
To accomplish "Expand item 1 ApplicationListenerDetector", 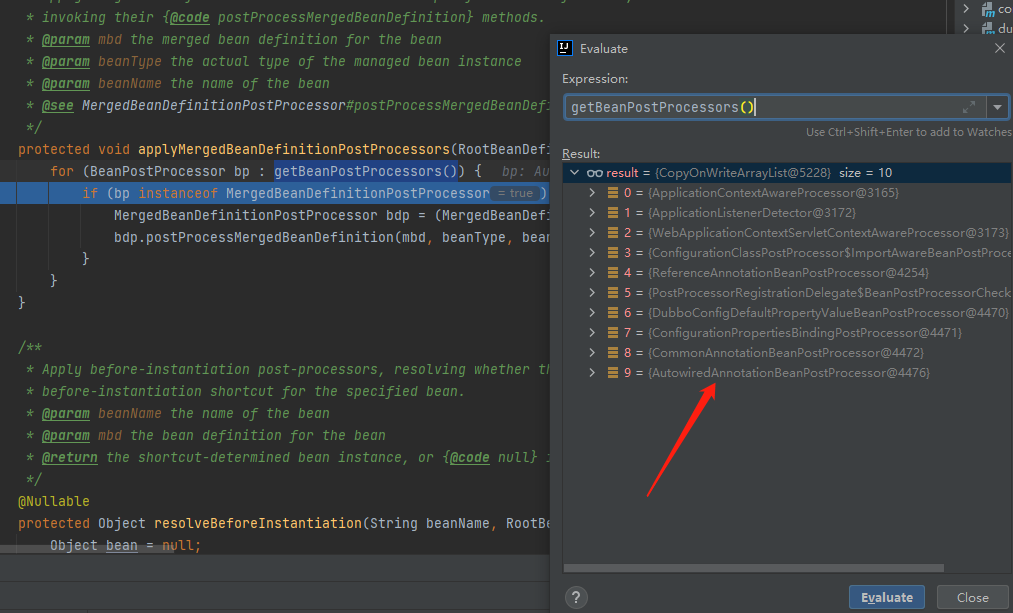I will point(592,213).
